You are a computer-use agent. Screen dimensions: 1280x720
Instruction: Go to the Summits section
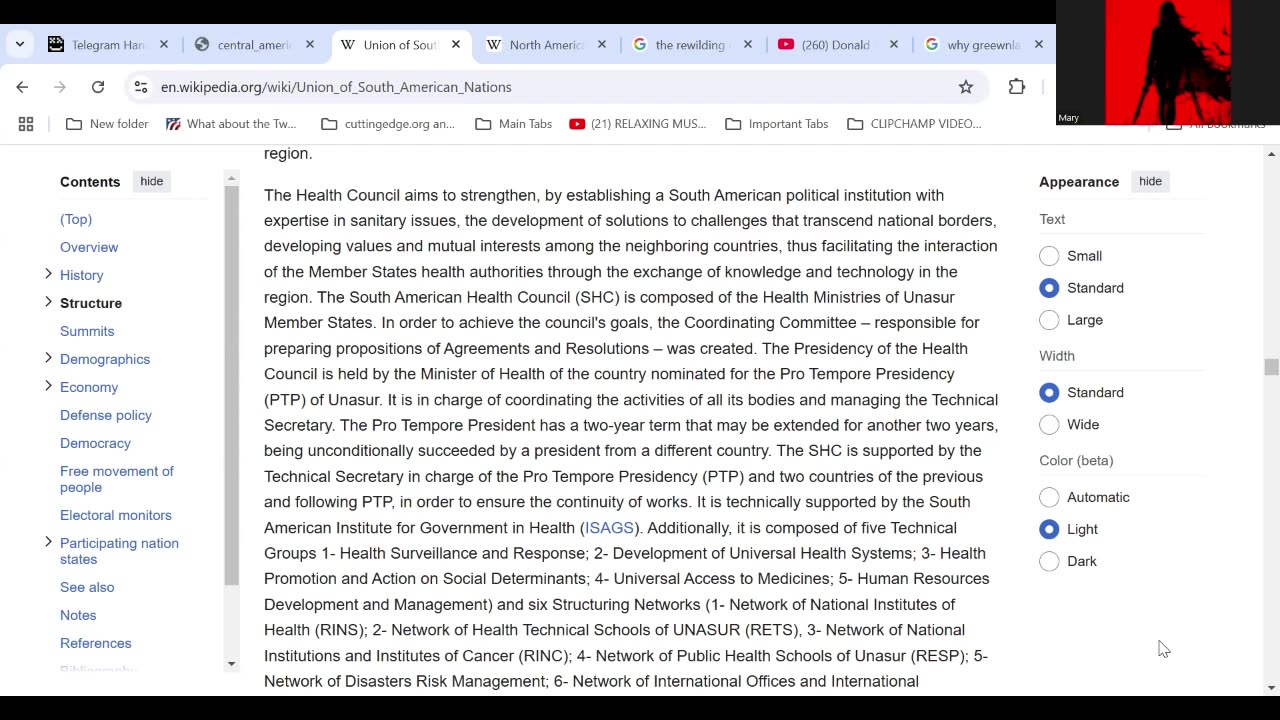pos(87,331)
